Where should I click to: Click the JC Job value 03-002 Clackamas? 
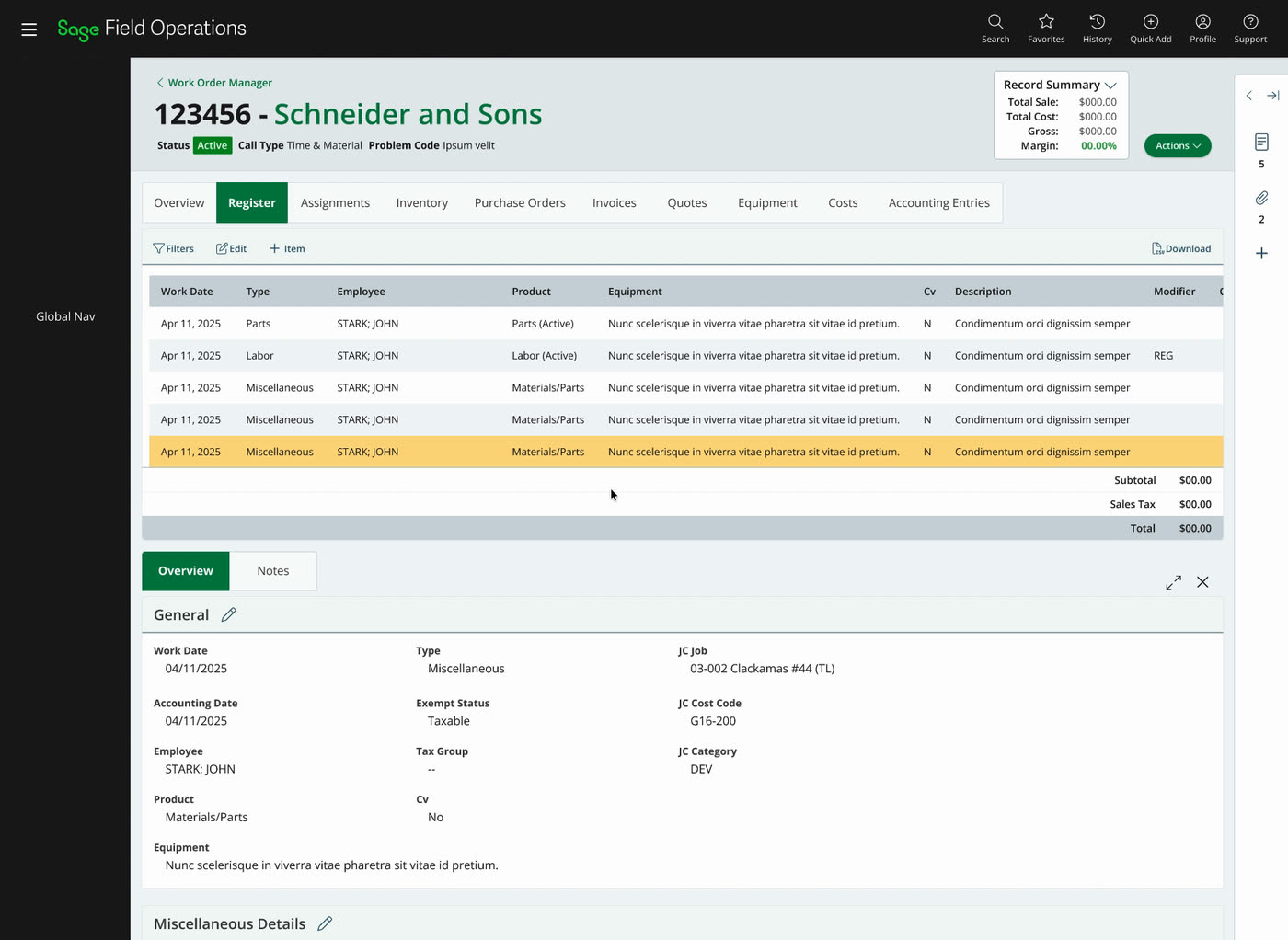coord(762,669)
